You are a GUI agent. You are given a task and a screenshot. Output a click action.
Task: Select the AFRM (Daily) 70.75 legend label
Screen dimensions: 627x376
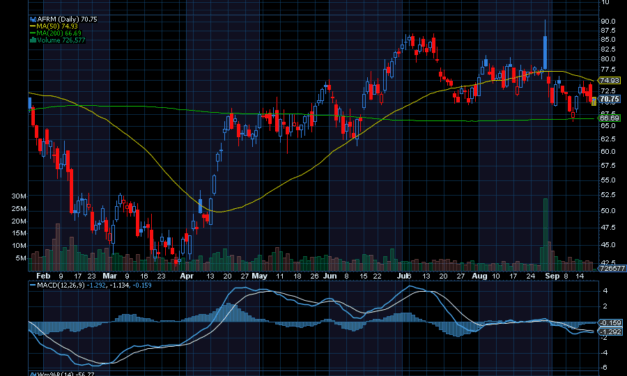coord(67,19)
